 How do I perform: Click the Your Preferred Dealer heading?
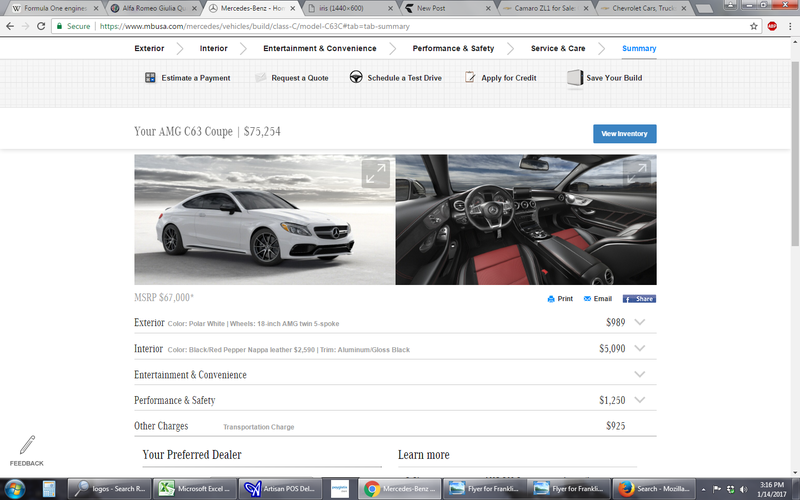(x=192, y=455)
